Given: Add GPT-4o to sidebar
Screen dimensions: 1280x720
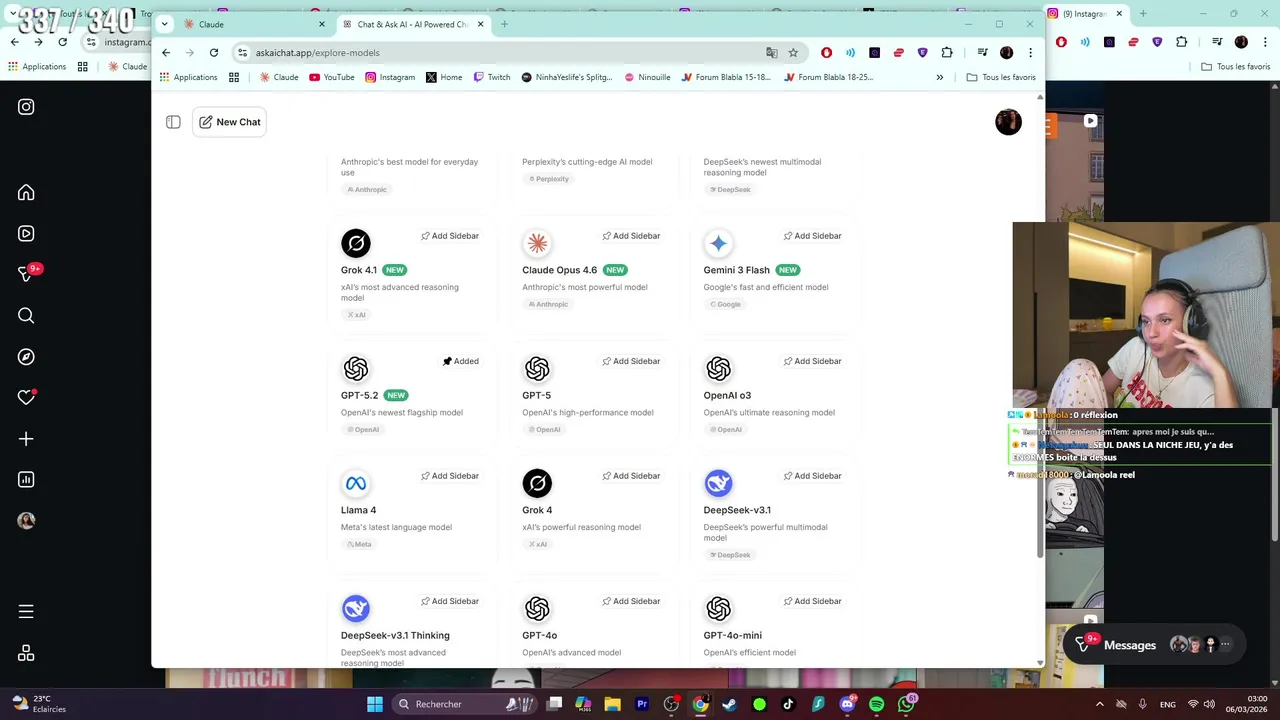Looking at the screenshot, I should (x=631, y=601).
